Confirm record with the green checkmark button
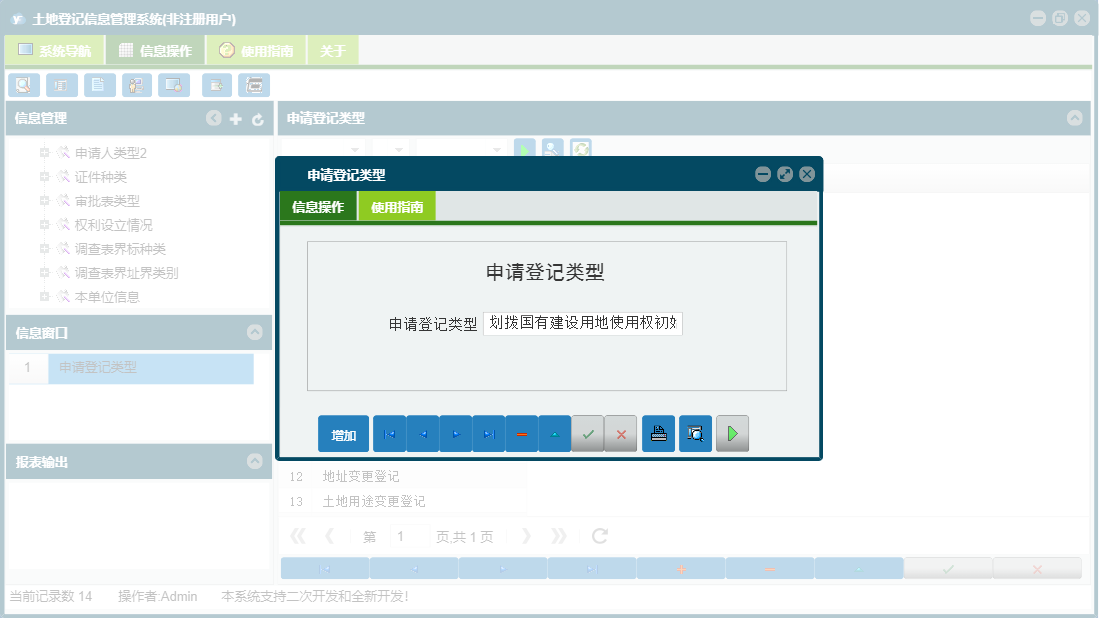 point(588,433)
